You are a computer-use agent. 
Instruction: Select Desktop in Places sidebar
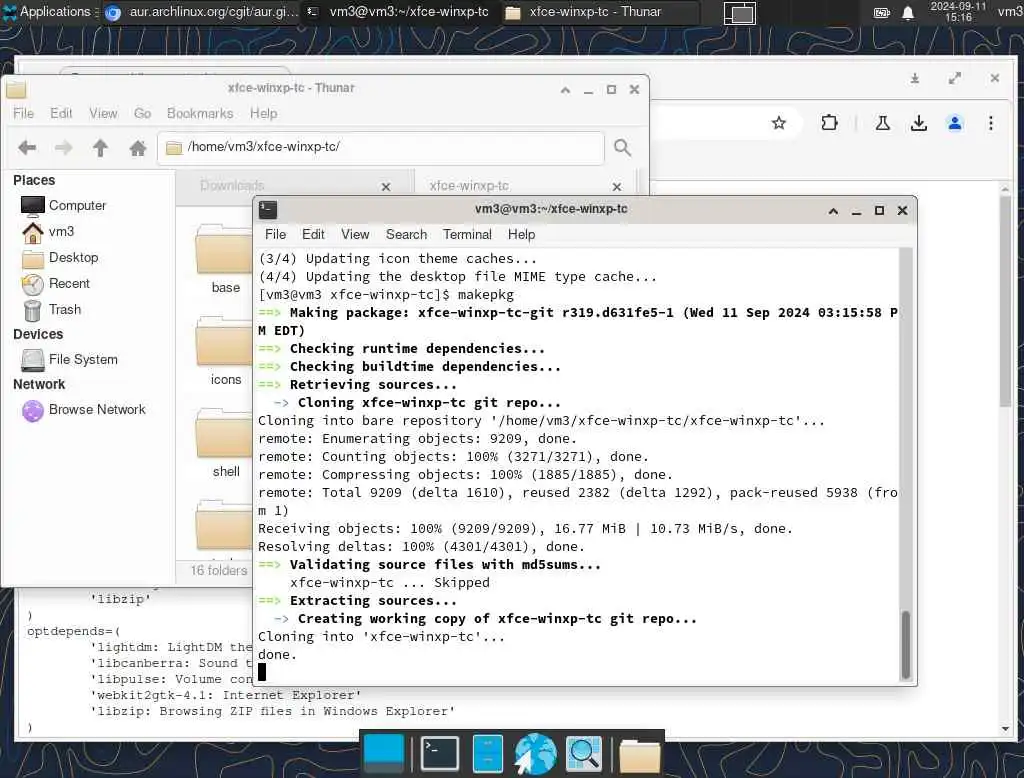60,257
